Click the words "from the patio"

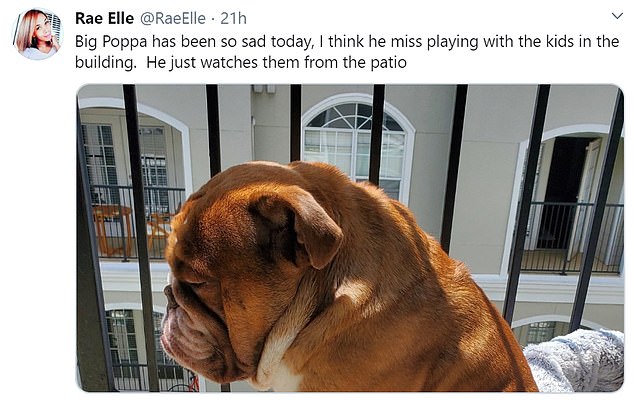(x=355, y=63)
